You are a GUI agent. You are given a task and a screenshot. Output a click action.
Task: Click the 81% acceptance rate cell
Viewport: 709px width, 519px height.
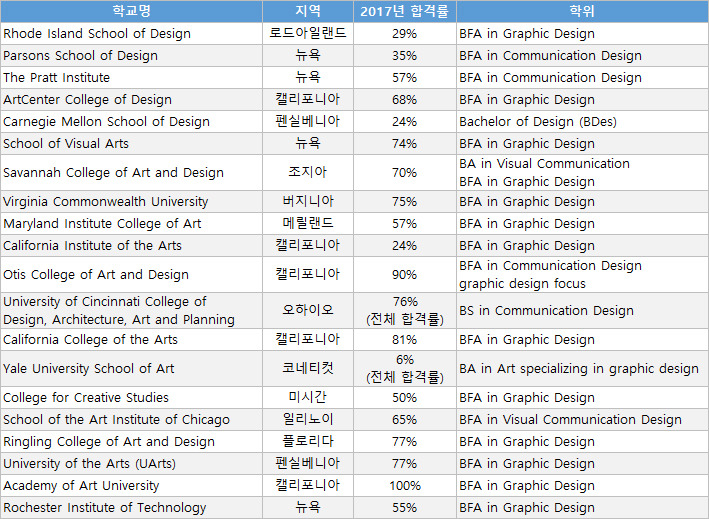click(x=405, y=340)
